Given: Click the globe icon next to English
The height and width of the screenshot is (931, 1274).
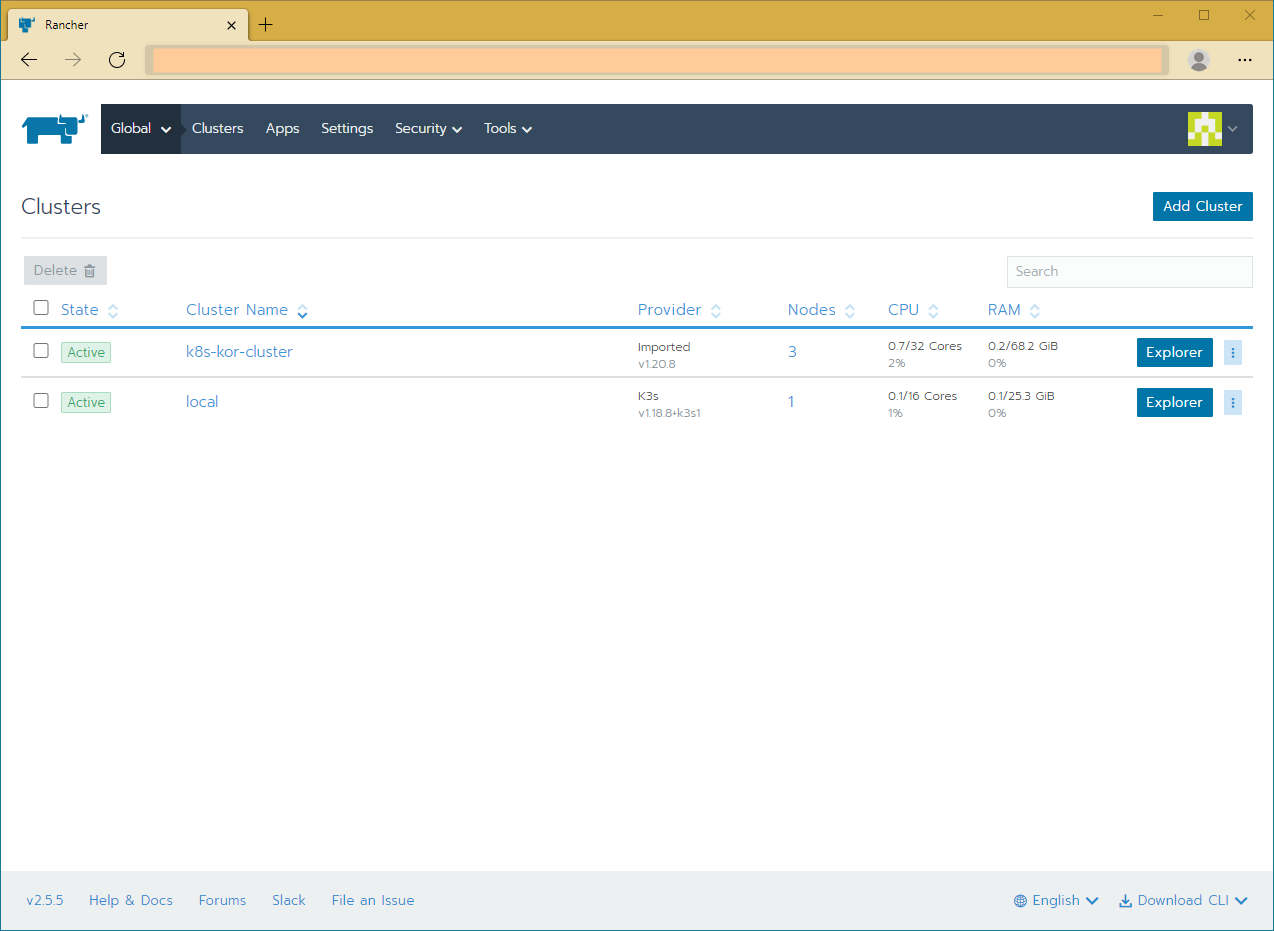Looking at the screenshot, I should (x=1019, y=900).
